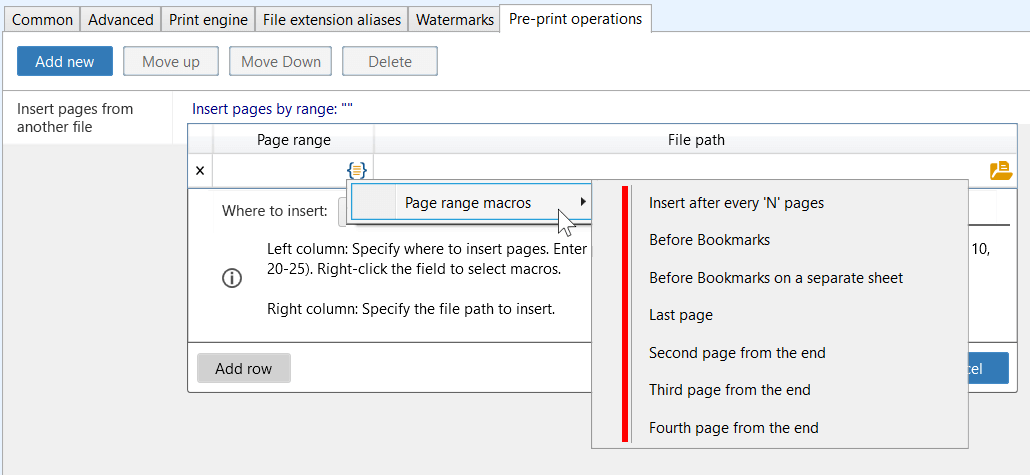Choose the Before Bookmarks macro

coord(709,240)
